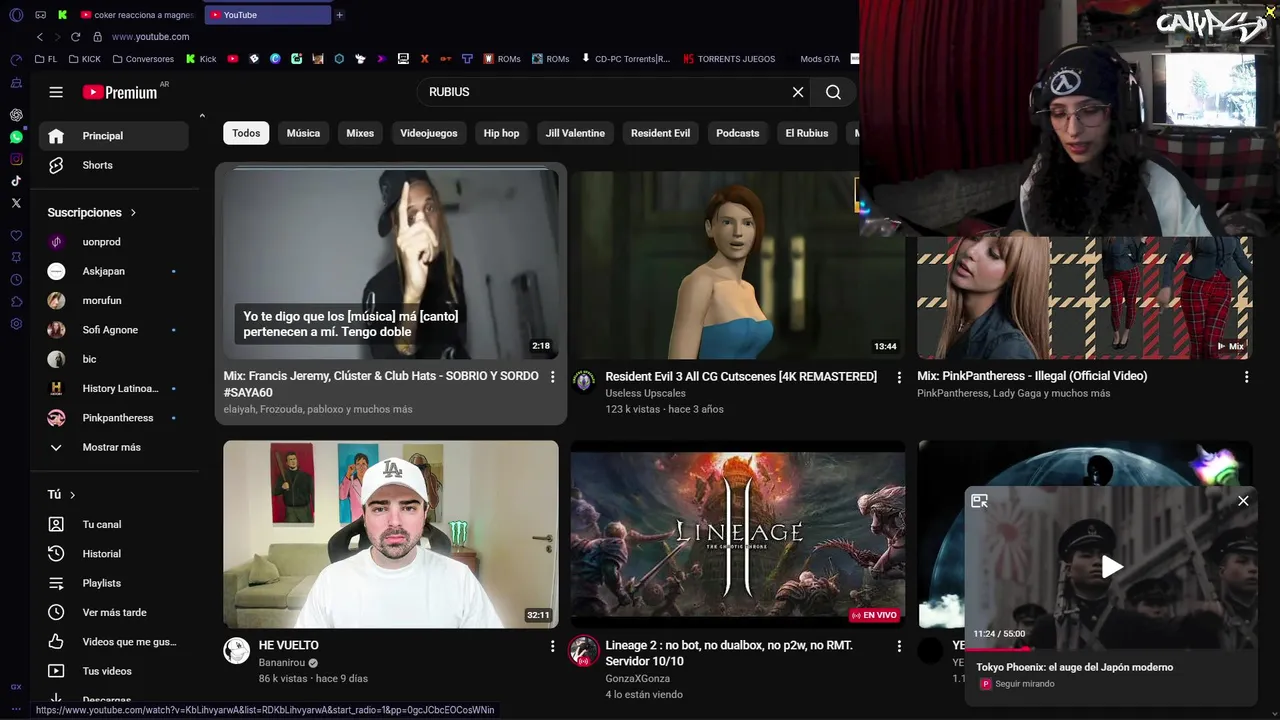Open Tu canal in sidebar
This screenshot has width=1280, height=720.
tap(114, 525)
